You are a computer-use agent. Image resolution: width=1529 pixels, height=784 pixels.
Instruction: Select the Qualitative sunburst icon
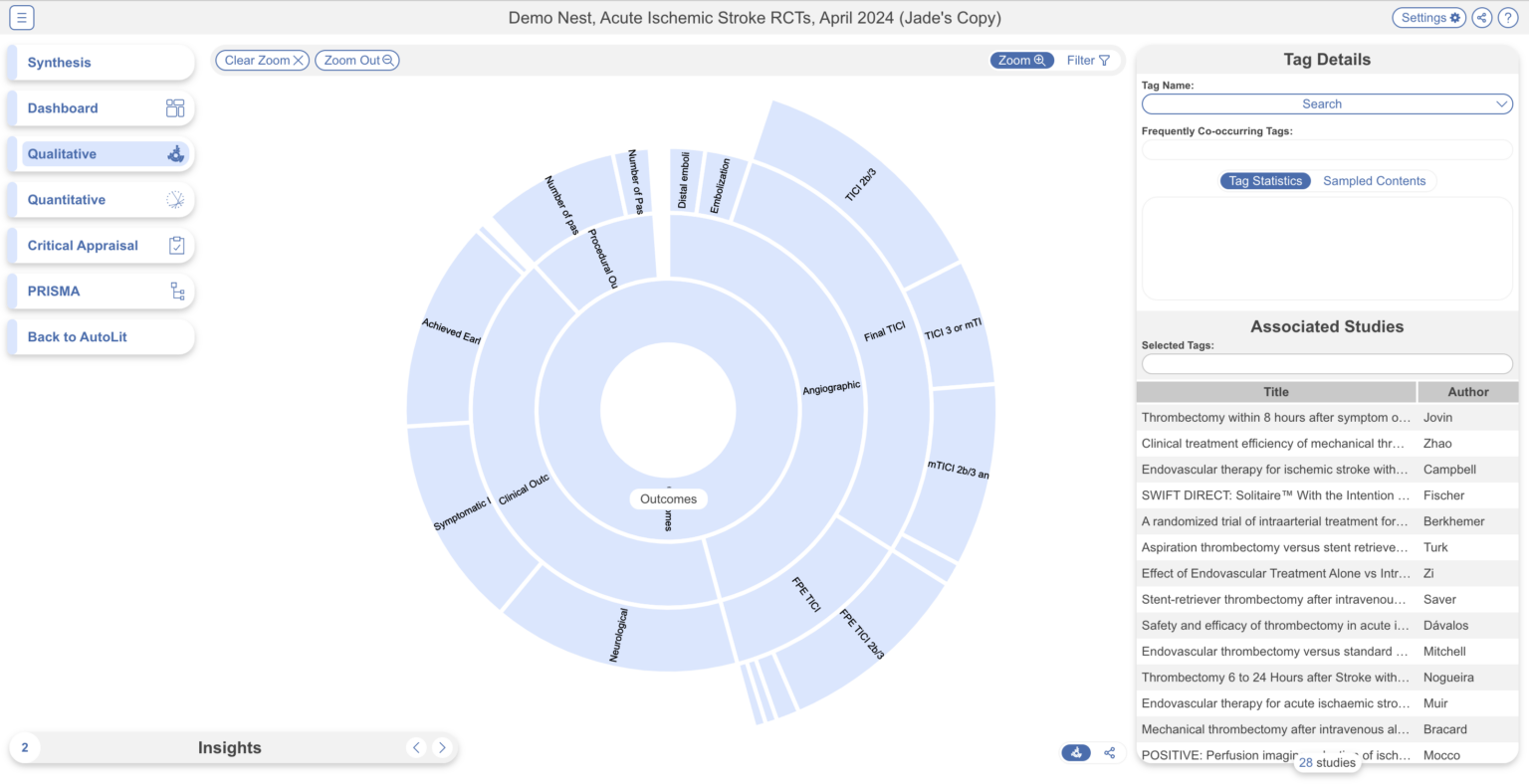174,153
